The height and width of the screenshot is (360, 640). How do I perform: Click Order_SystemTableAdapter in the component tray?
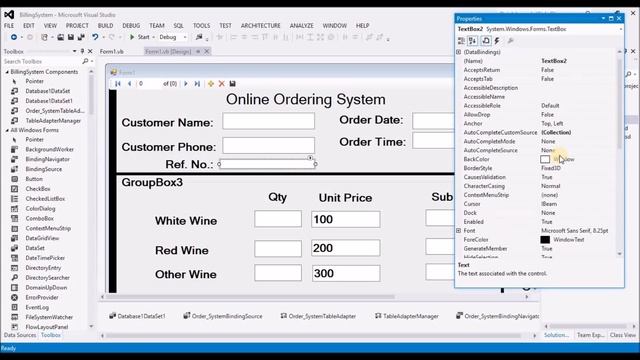[318, 316]
